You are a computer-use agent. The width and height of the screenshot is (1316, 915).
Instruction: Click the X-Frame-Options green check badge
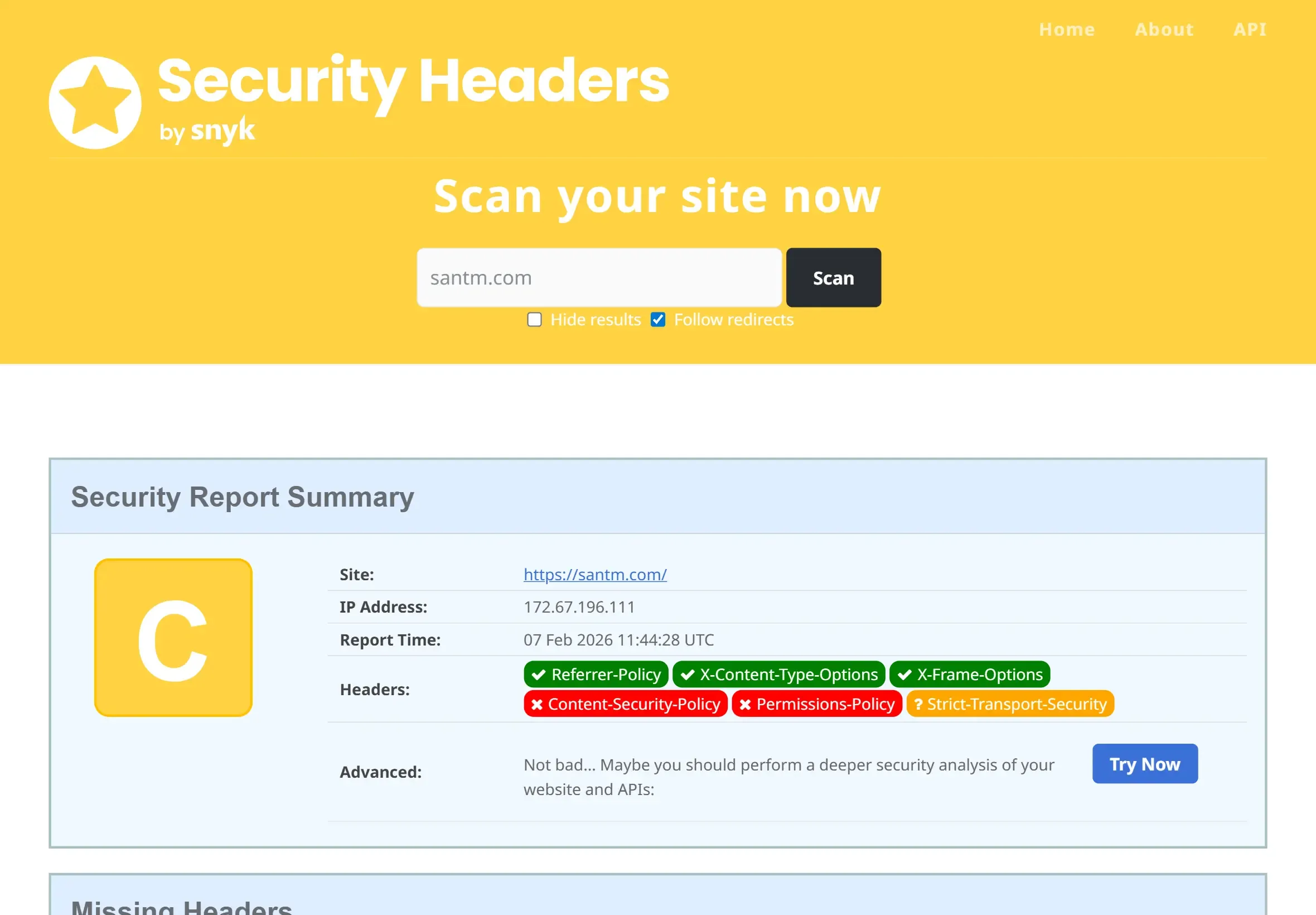click(969, 674)
